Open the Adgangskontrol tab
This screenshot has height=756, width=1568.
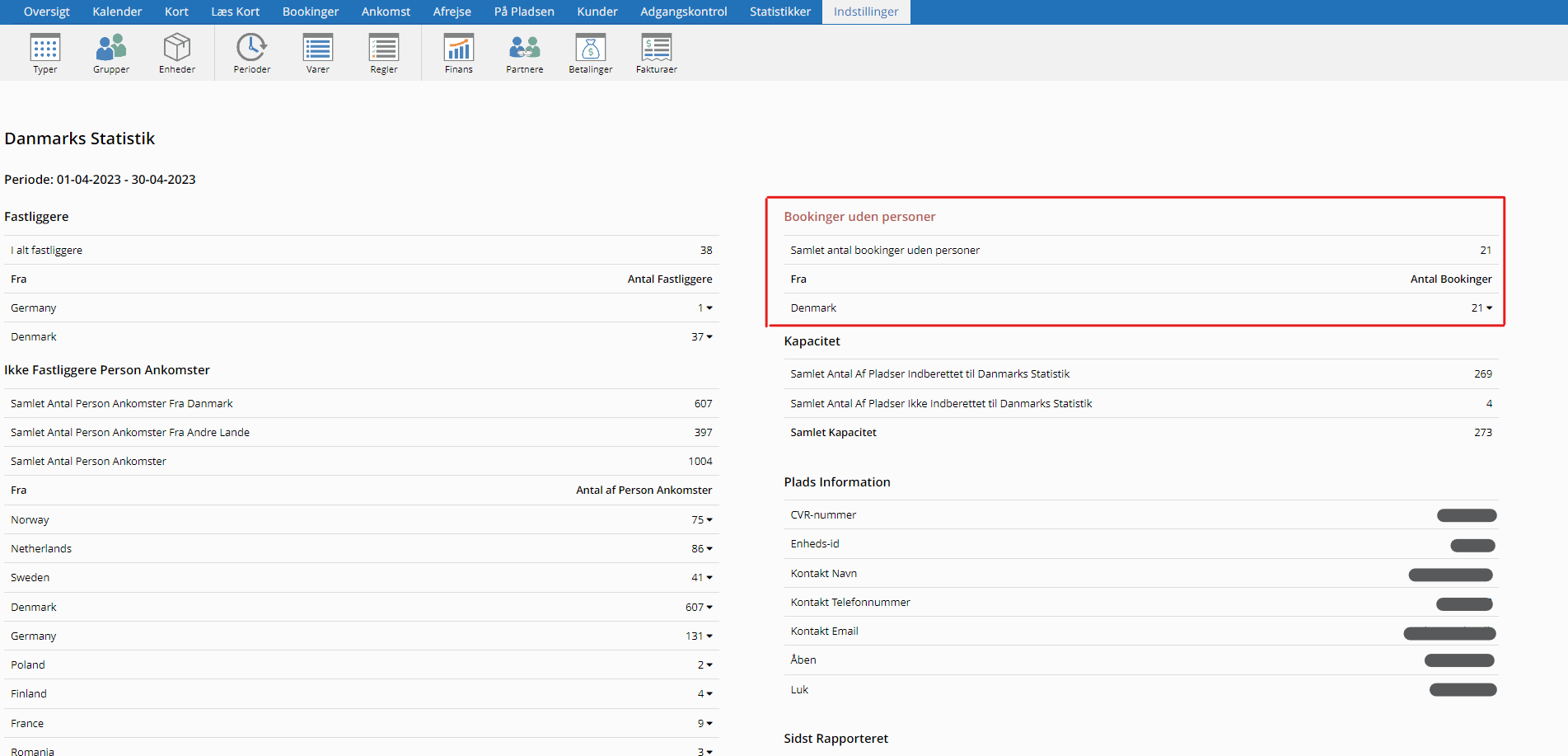click(683, 12)
